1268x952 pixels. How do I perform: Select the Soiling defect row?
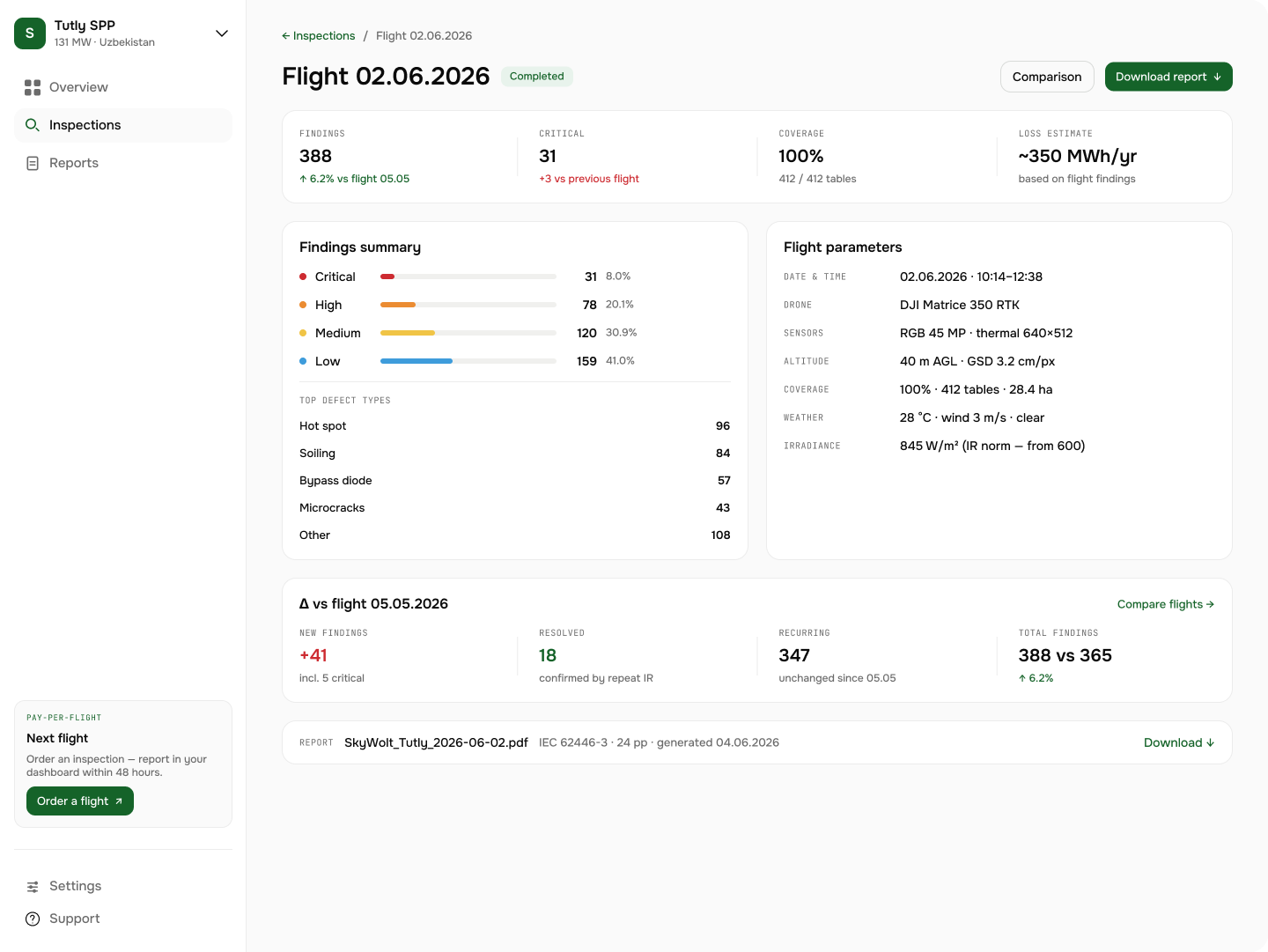click(x=515, y=454)
